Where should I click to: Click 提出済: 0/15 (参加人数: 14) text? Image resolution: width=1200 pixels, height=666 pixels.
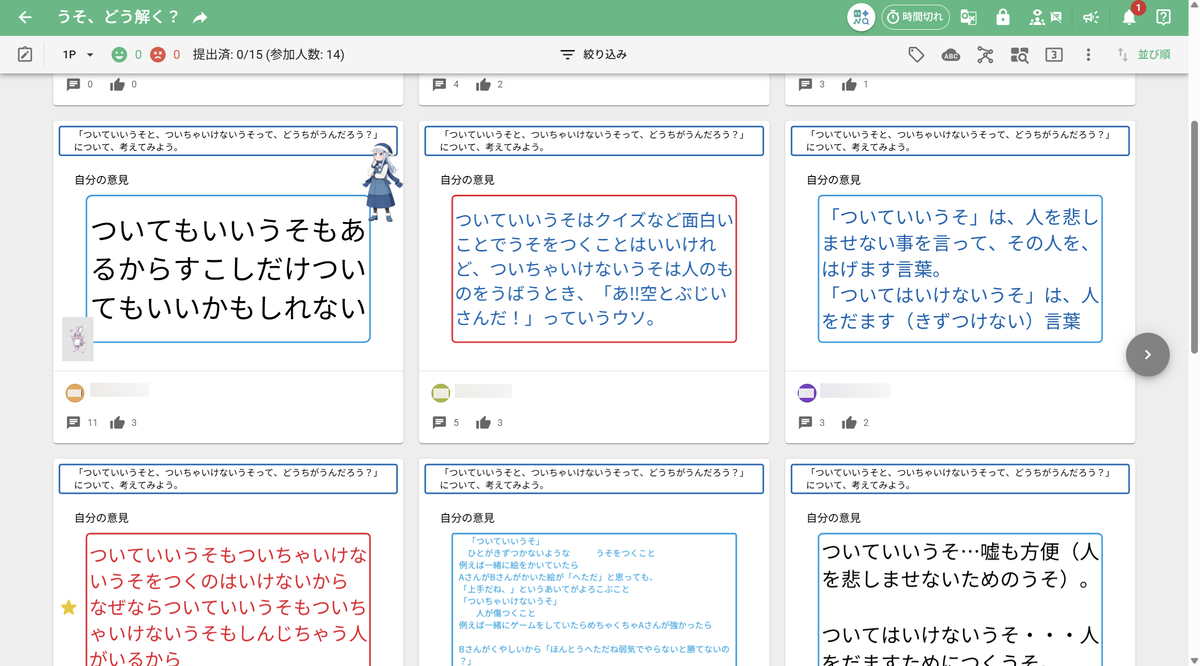point(268,55)
